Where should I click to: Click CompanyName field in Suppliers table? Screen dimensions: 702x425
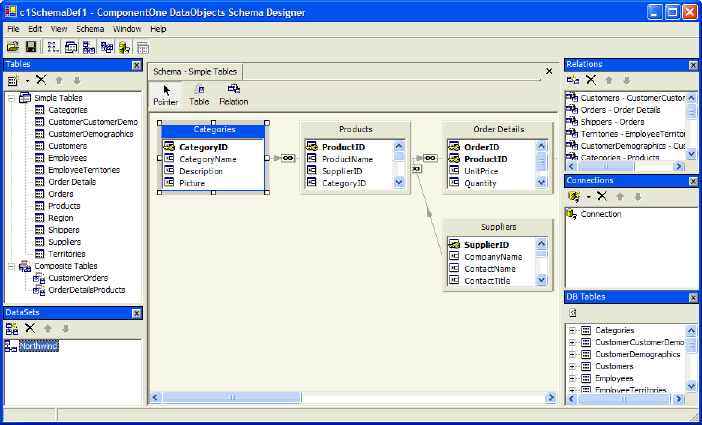click(493, 257)
